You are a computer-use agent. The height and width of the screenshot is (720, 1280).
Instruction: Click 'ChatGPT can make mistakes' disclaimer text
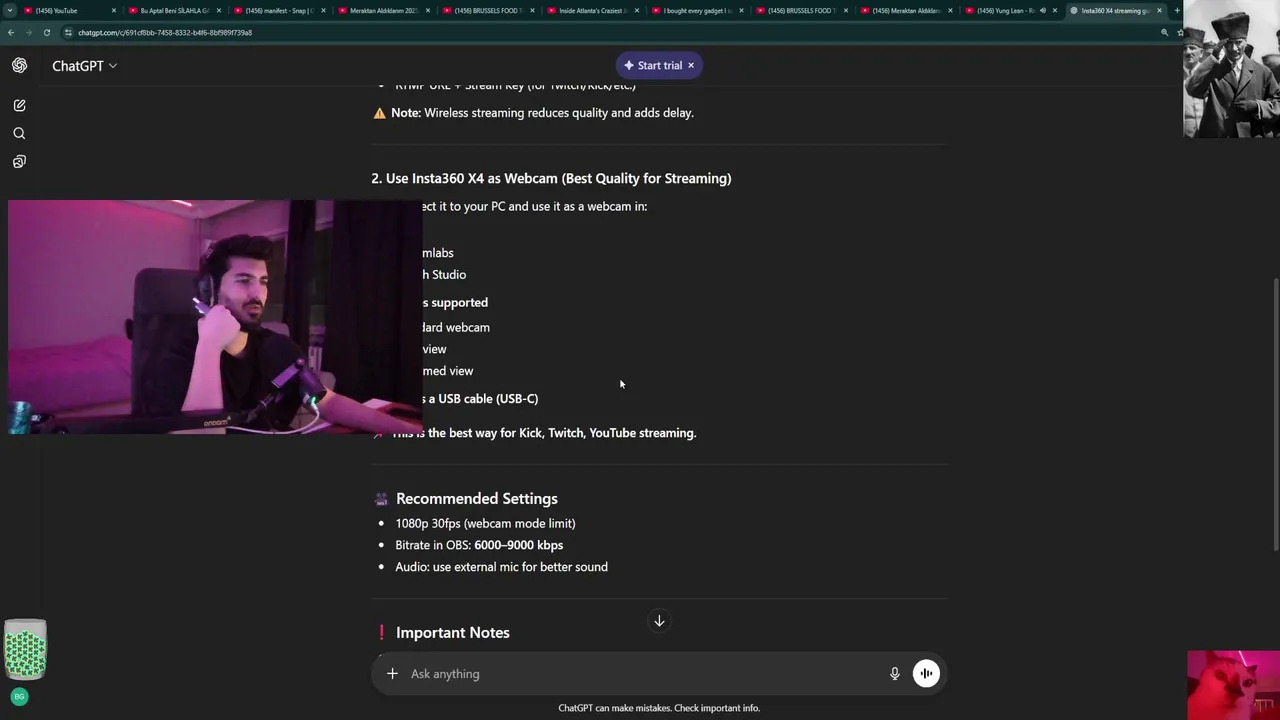coord(659,708)
